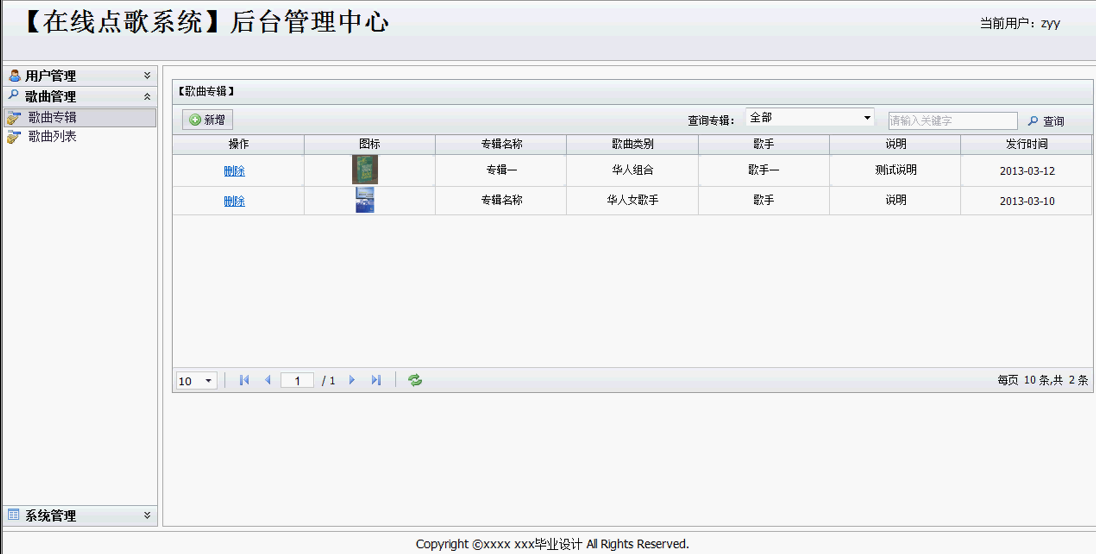Select the 测试说明 cell

895,170
